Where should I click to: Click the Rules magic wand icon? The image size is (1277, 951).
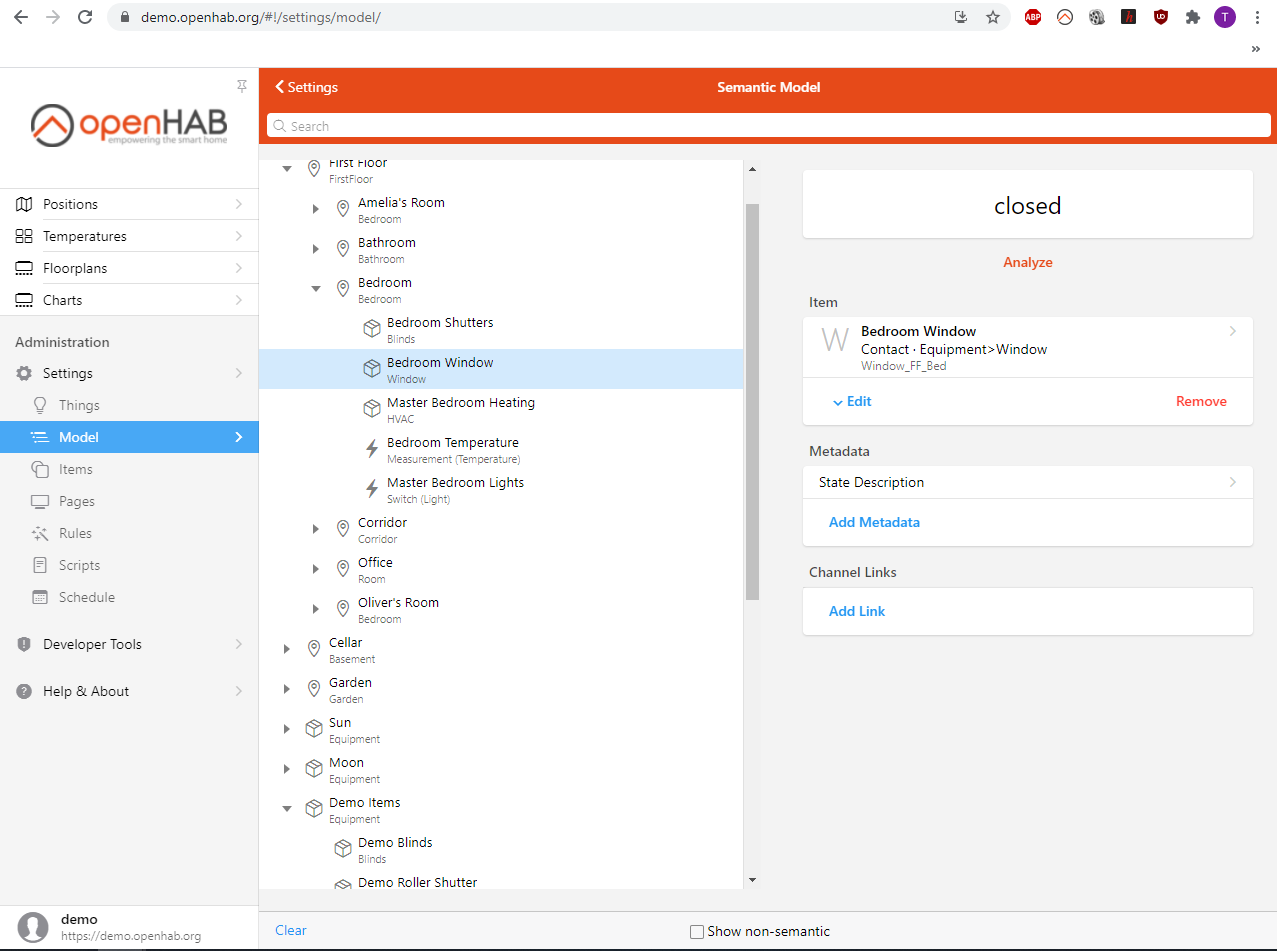pyautogui.click(x=40, y=533)
